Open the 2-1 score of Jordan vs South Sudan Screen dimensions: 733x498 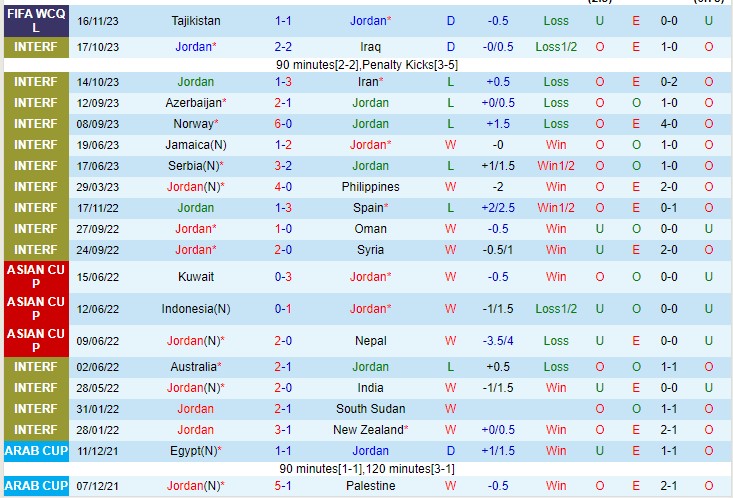click(283, 409)
